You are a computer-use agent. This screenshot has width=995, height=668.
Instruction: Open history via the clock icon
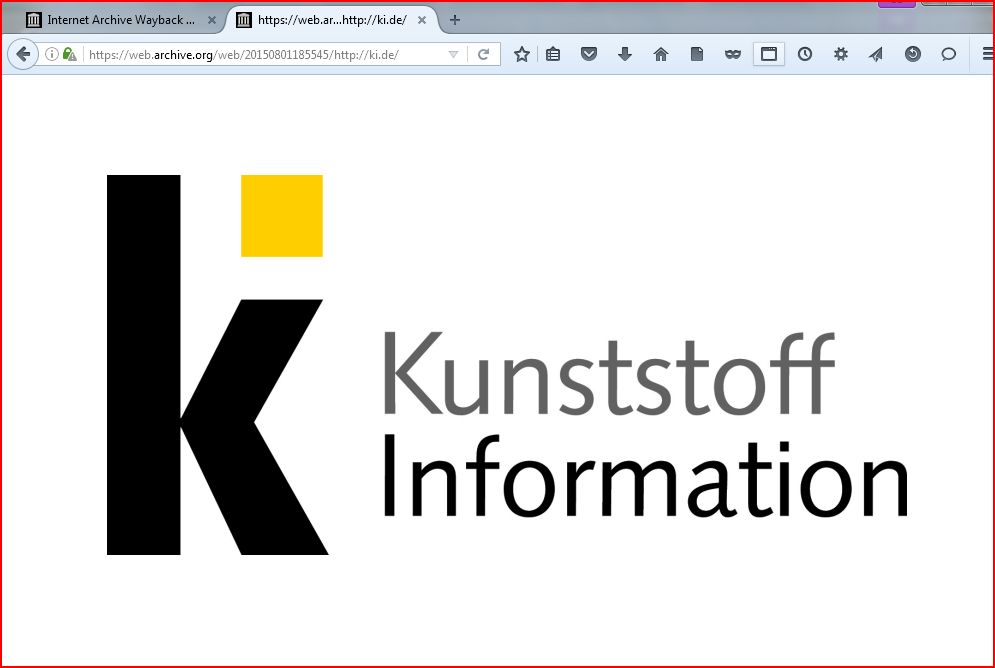coord(805,55)
